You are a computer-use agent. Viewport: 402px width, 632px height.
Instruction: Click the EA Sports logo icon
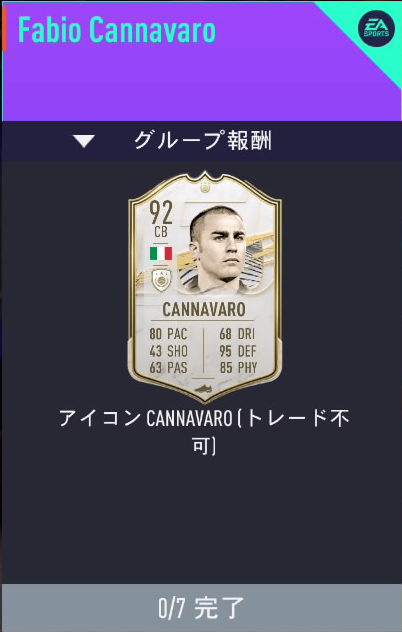click(376, 28)
